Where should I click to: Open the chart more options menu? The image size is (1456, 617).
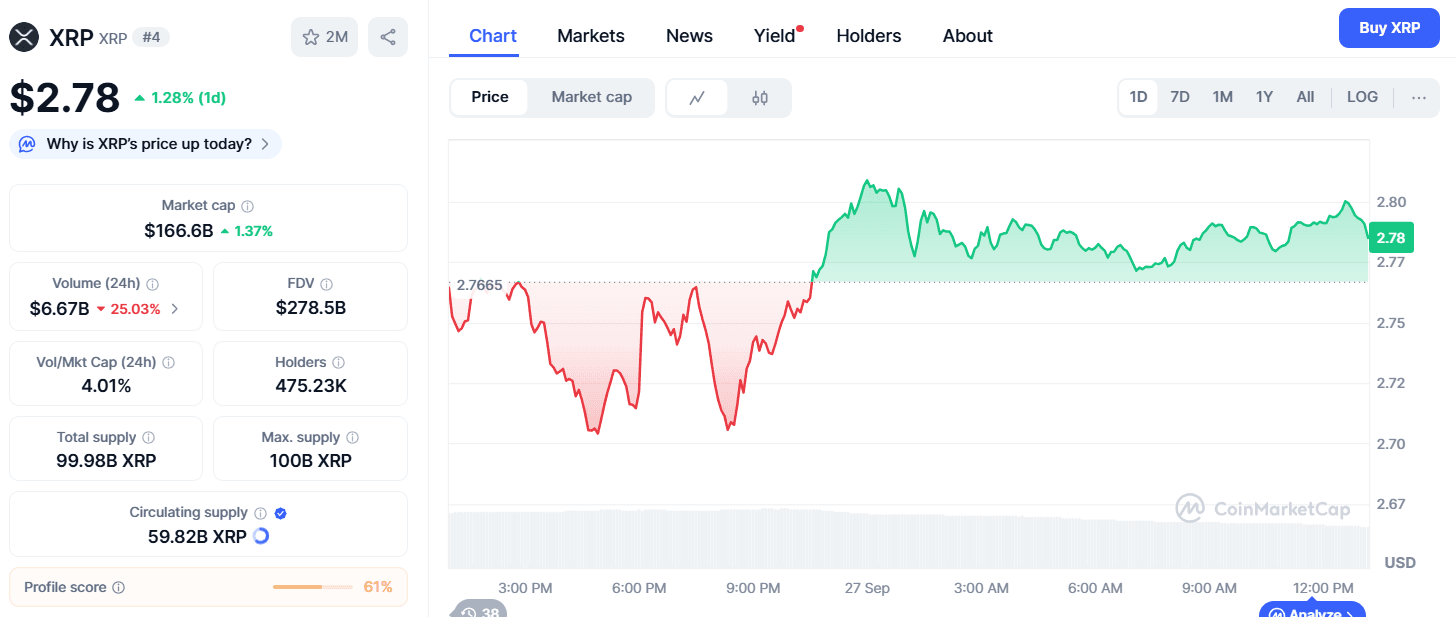pos(1419,97)
